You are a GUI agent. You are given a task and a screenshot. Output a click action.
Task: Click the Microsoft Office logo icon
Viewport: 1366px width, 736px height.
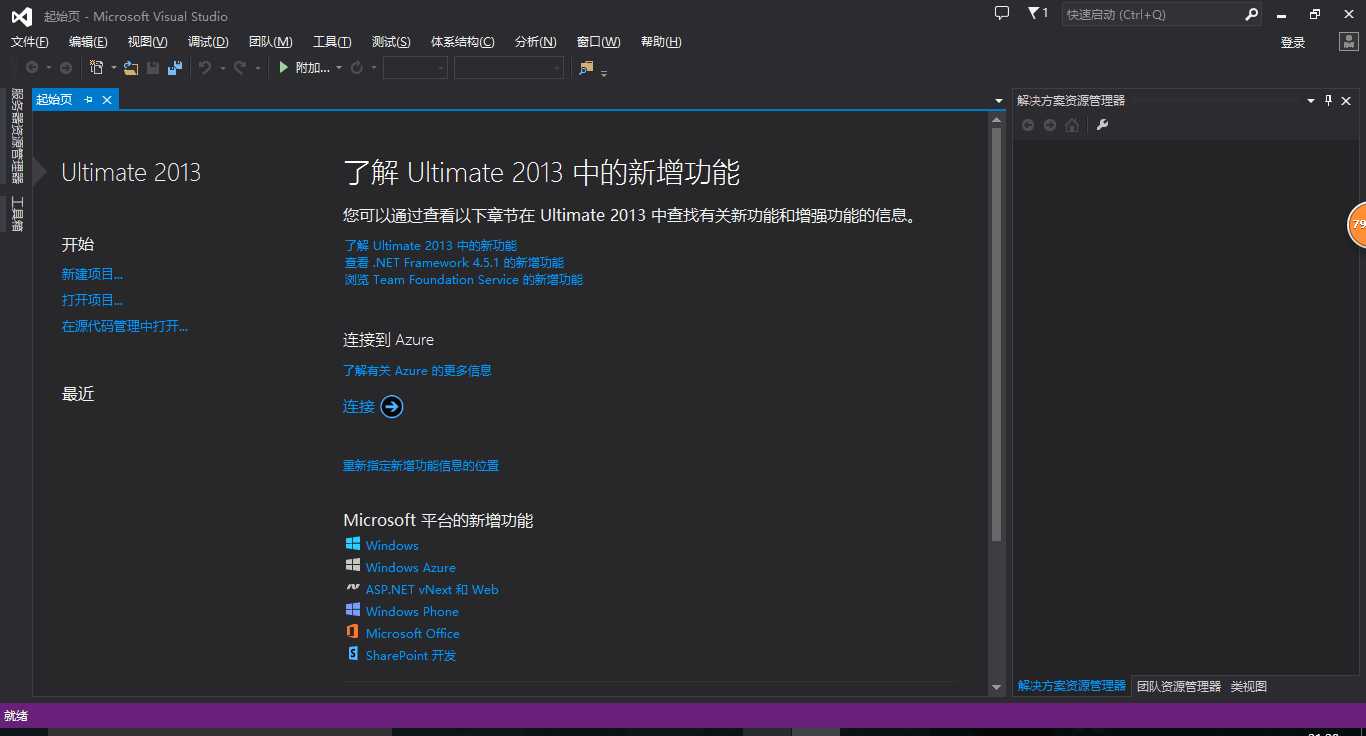352,632
